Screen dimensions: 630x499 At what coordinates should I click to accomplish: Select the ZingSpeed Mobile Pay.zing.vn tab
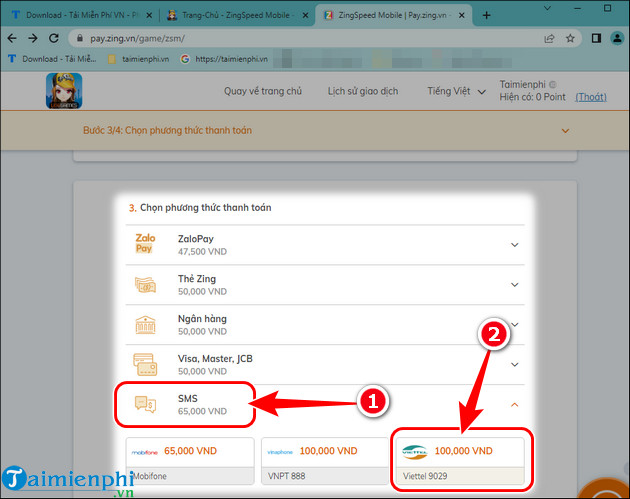coord(394,15)
